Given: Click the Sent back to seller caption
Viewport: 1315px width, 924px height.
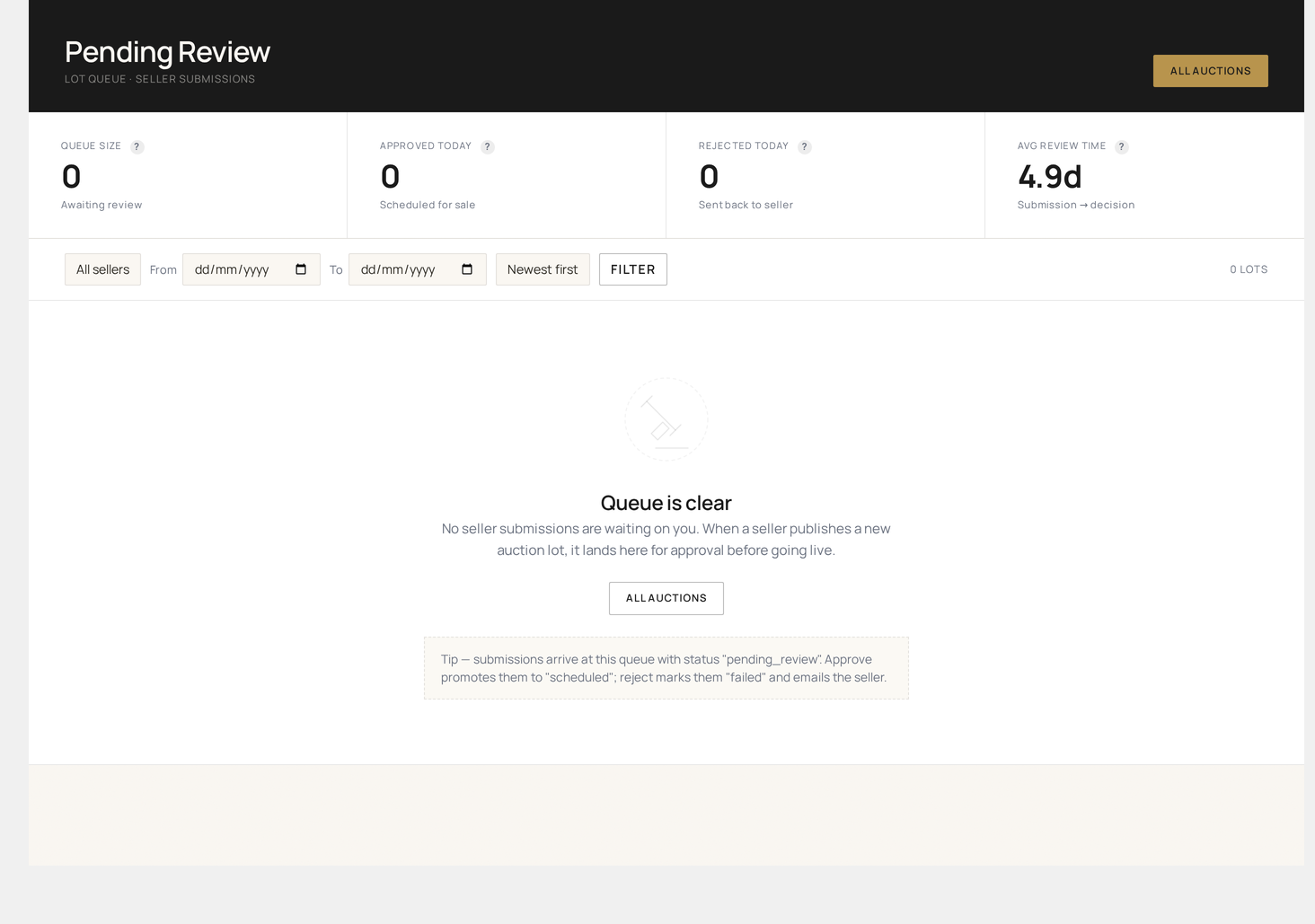Looking at the screenshot, I should point(746,205).
